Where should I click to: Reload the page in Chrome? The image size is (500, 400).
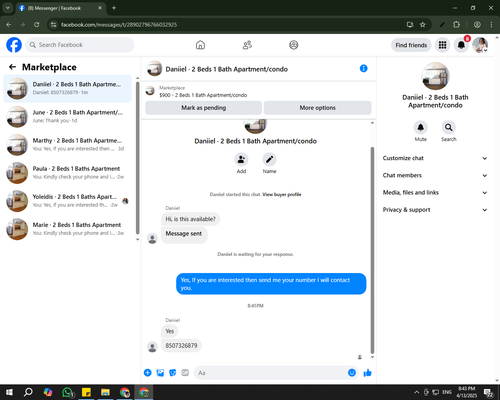click(x=37, y=24)
